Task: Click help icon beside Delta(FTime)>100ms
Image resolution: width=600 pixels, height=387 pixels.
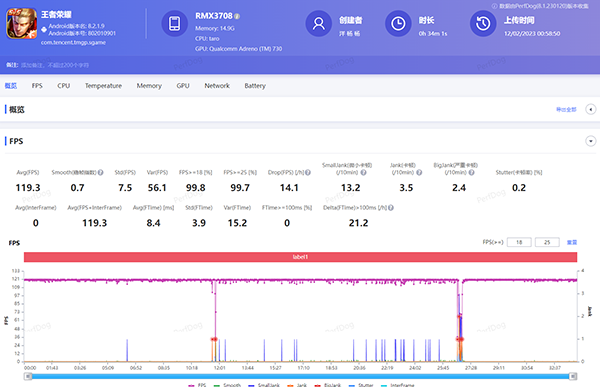Action: coord(391,208)
